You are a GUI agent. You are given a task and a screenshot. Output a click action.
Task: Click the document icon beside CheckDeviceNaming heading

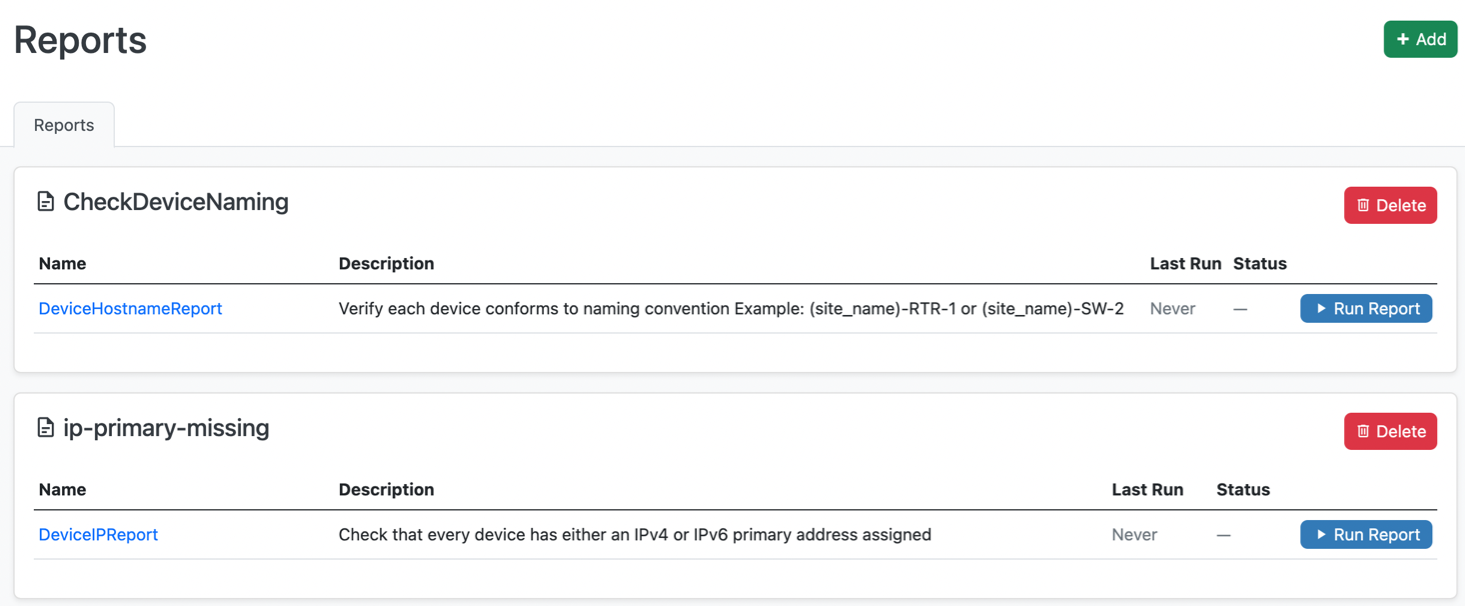(45, 201)
